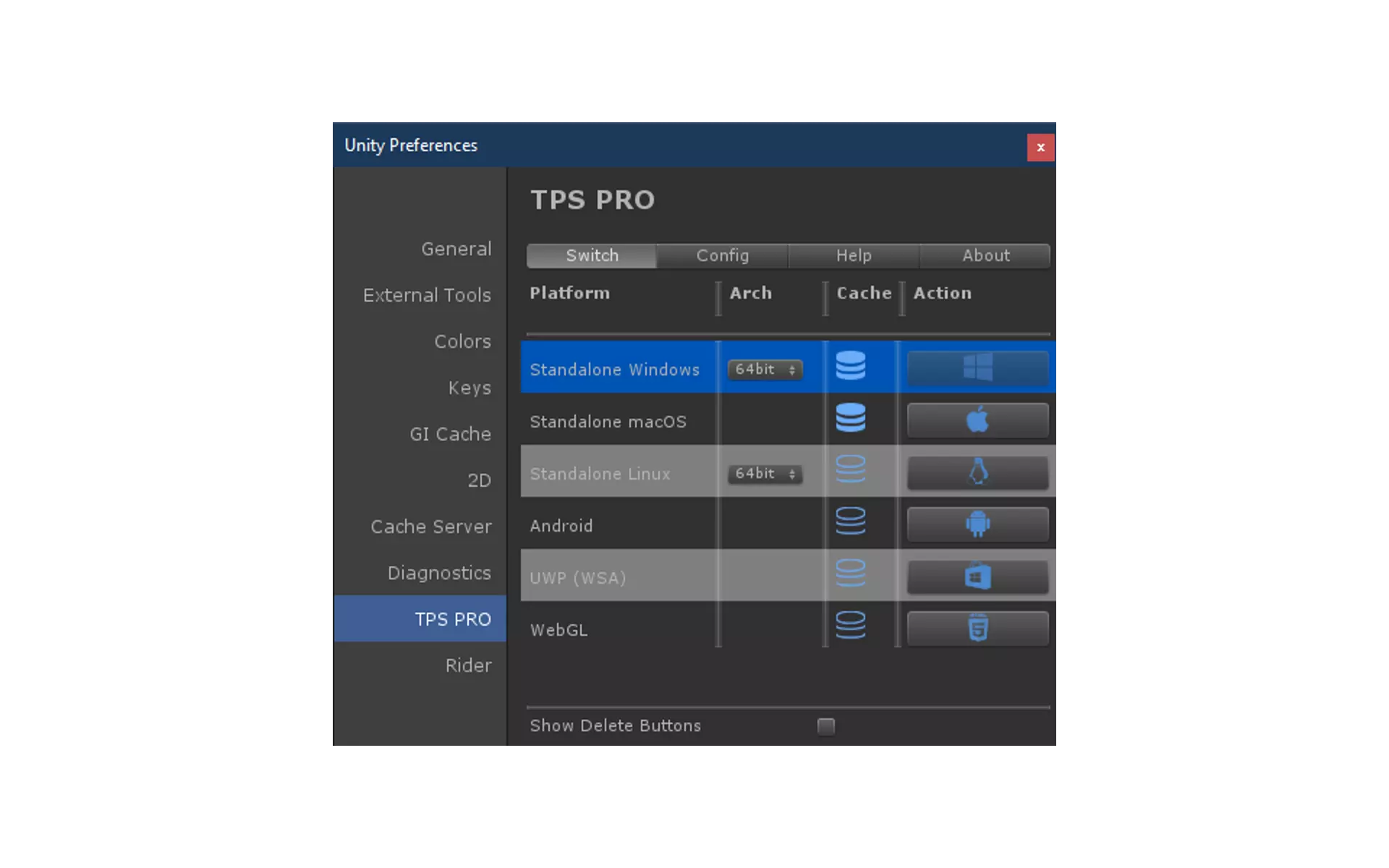Close the Unity Preferences window
This screenshot has width=1389, height=868.
tap(1040, 148)
